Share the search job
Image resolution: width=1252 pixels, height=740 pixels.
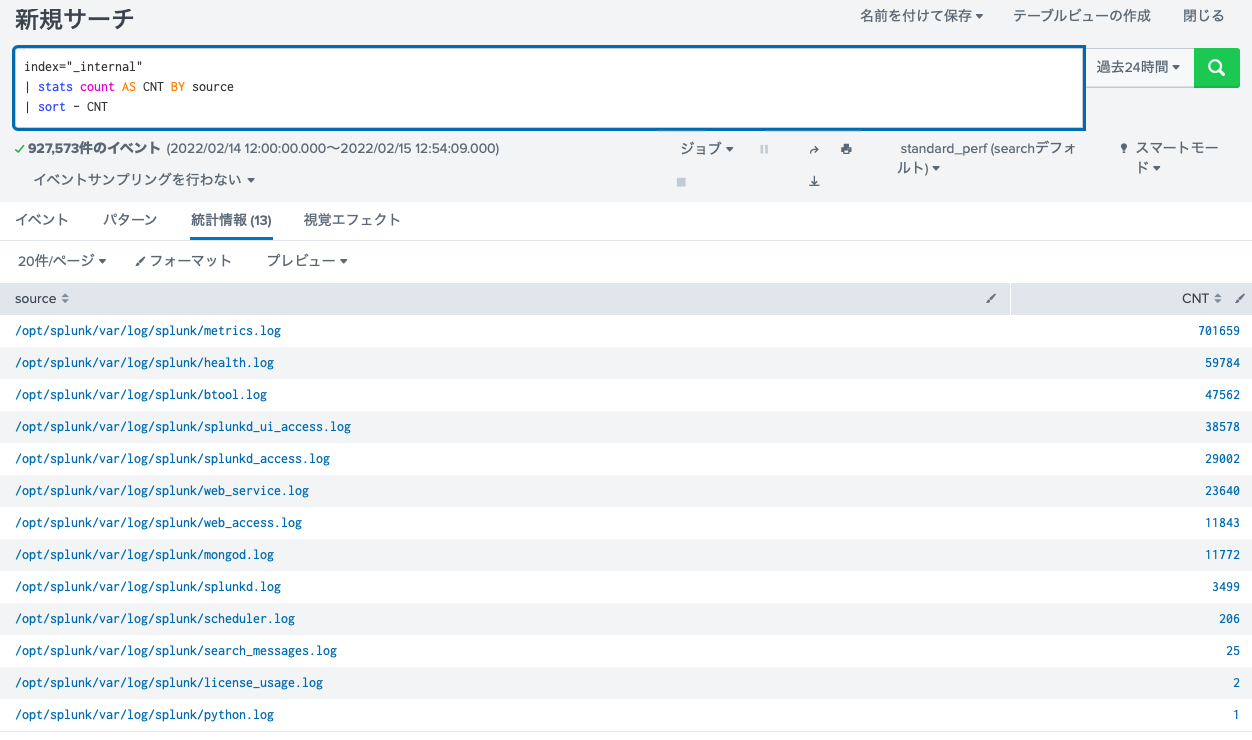(x=814, y=148)
